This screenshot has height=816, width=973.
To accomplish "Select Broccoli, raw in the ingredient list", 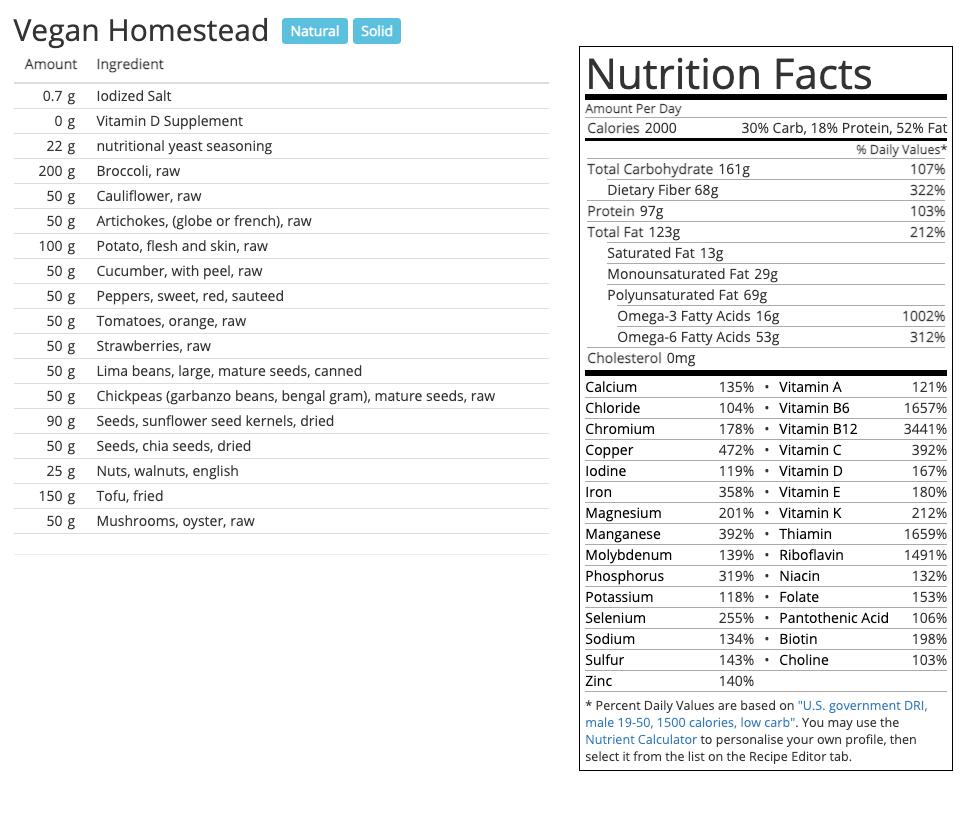I will 138,171.
